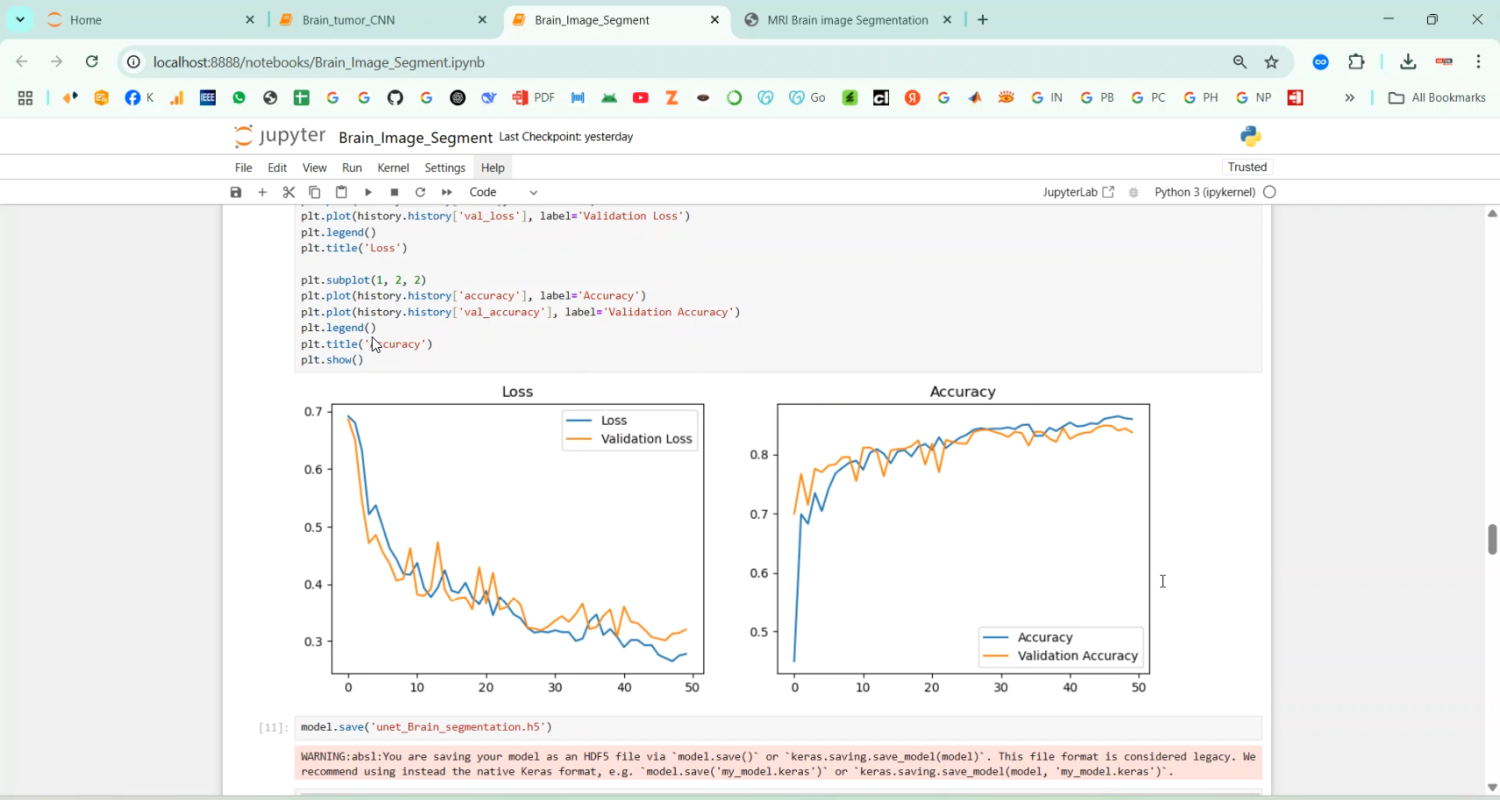
Task: Open the Kernel menu
Action: 393,168
